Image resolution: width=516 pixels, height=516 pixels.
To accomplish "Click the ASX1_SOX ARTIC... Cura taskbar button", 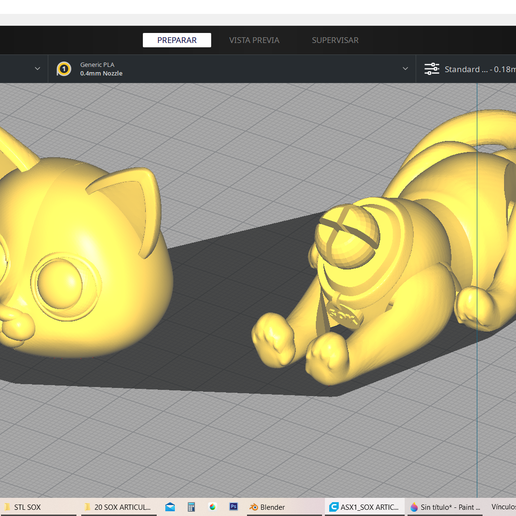I will point(365,507).
